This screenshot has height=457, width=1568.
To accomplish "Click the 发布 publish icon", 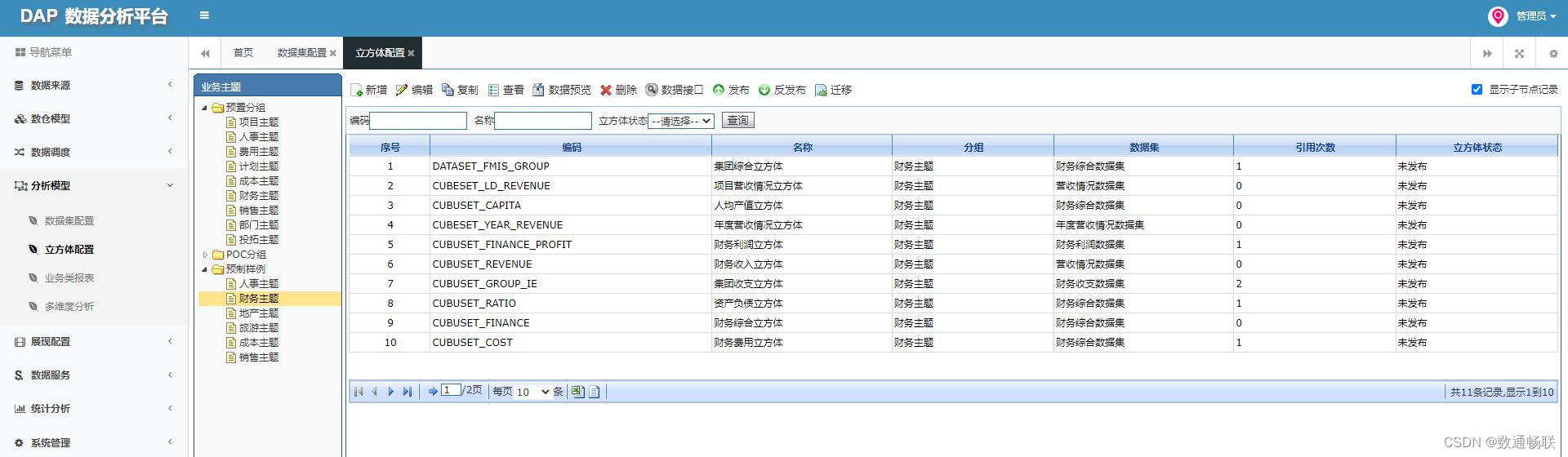I will coord(719,90).
